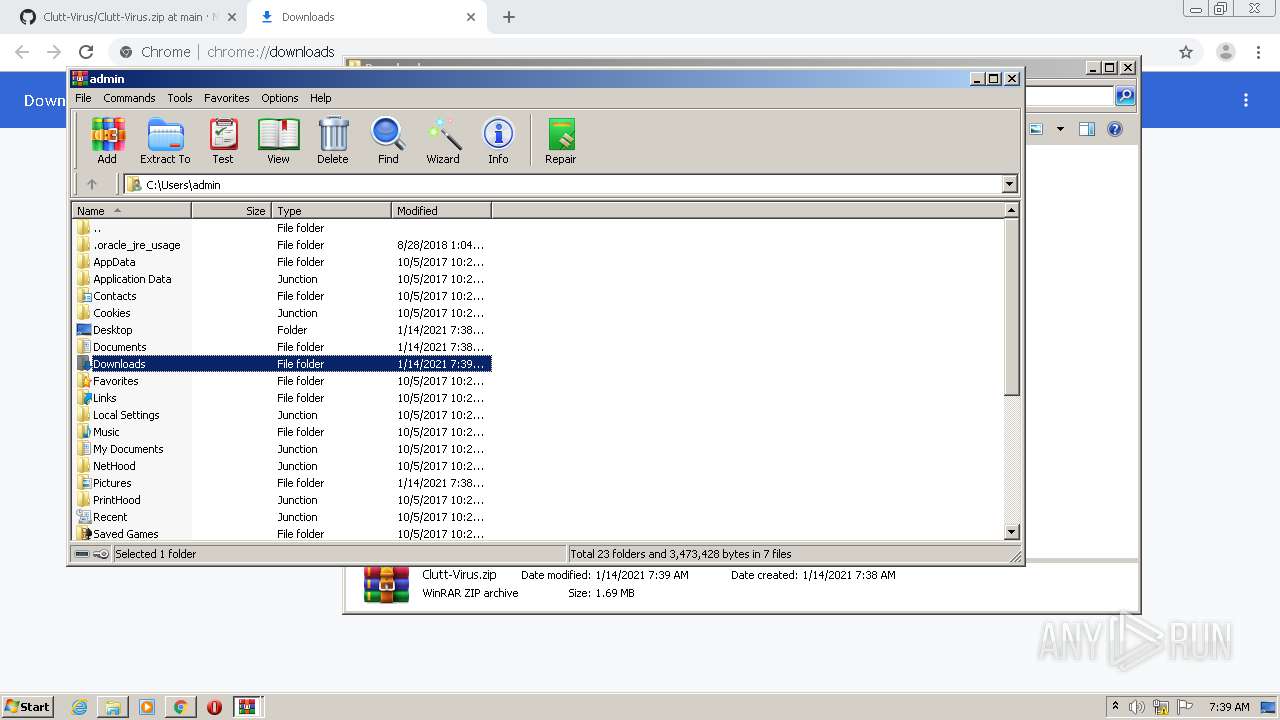
Task: Switch to the Clutt-Virus GitHub tab
Action: click(x=125, y=17)
